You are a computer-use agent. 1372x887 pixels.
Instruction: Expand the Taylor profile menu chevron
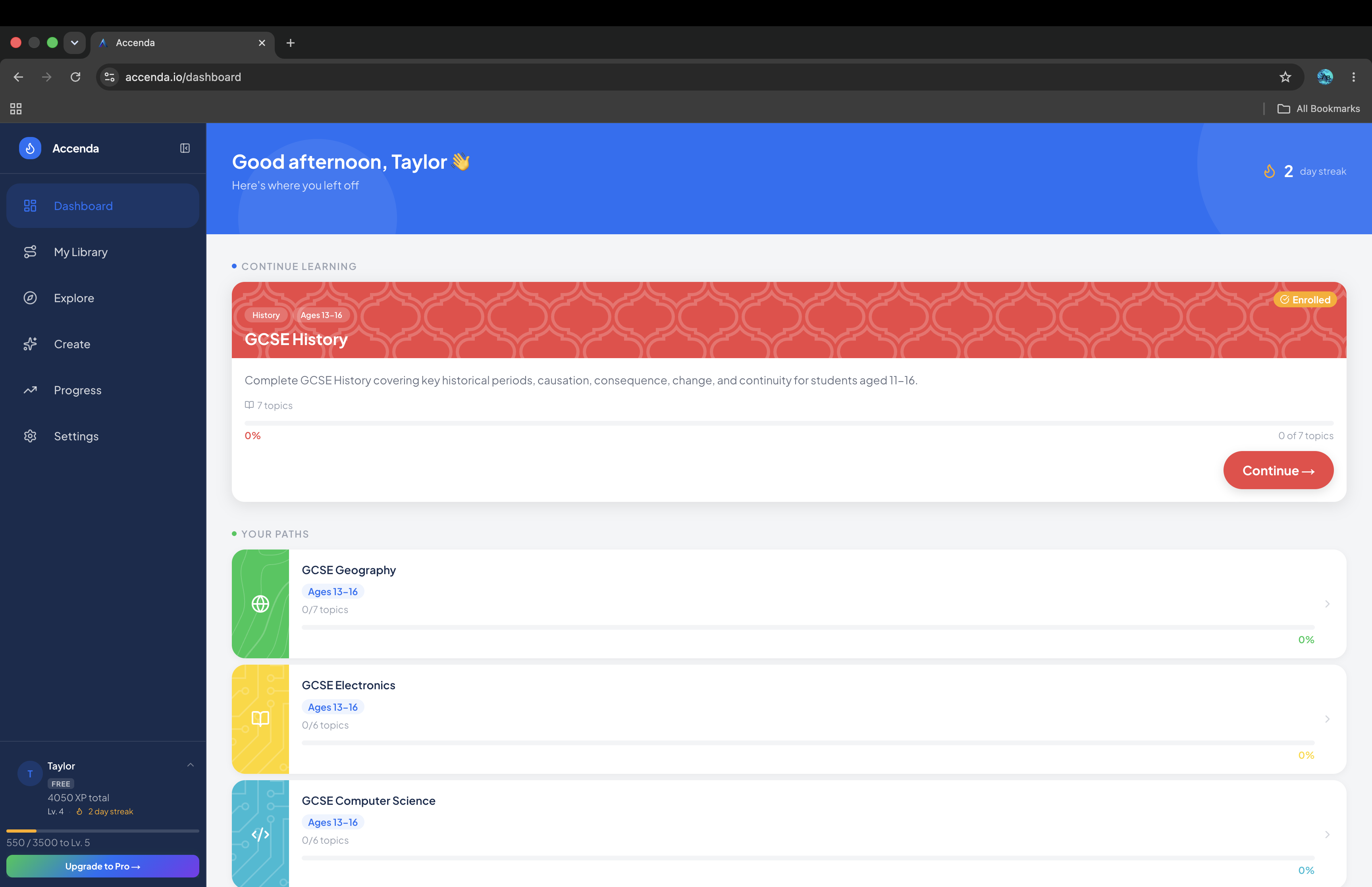[191, 765]
